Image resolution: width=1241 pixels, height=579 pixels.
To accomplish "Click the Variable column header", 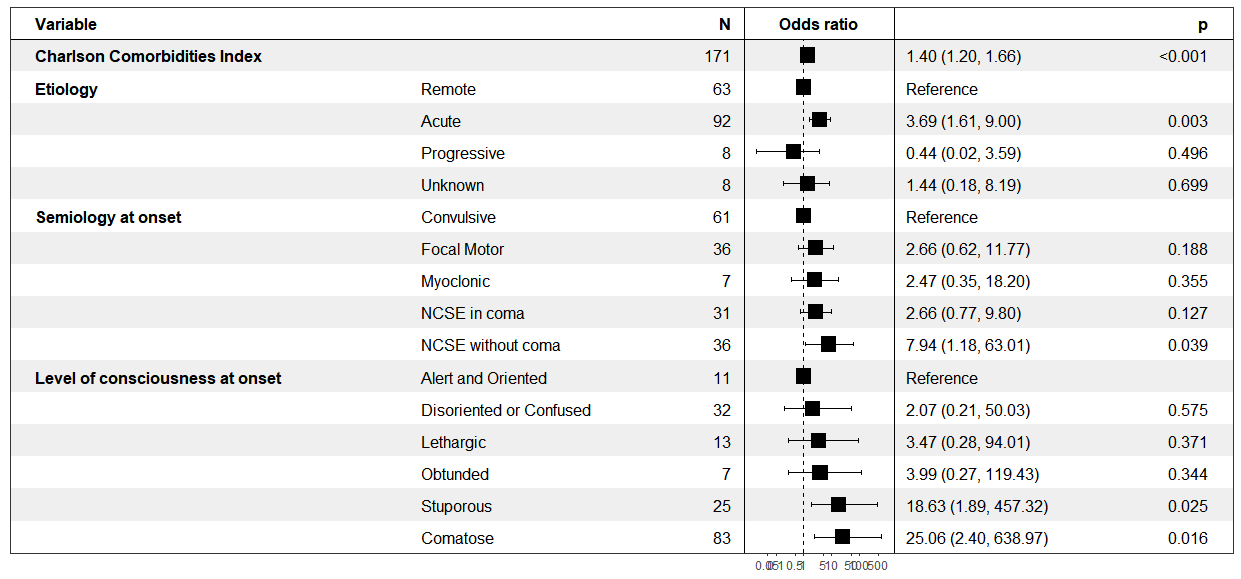I will coord(66,24).
